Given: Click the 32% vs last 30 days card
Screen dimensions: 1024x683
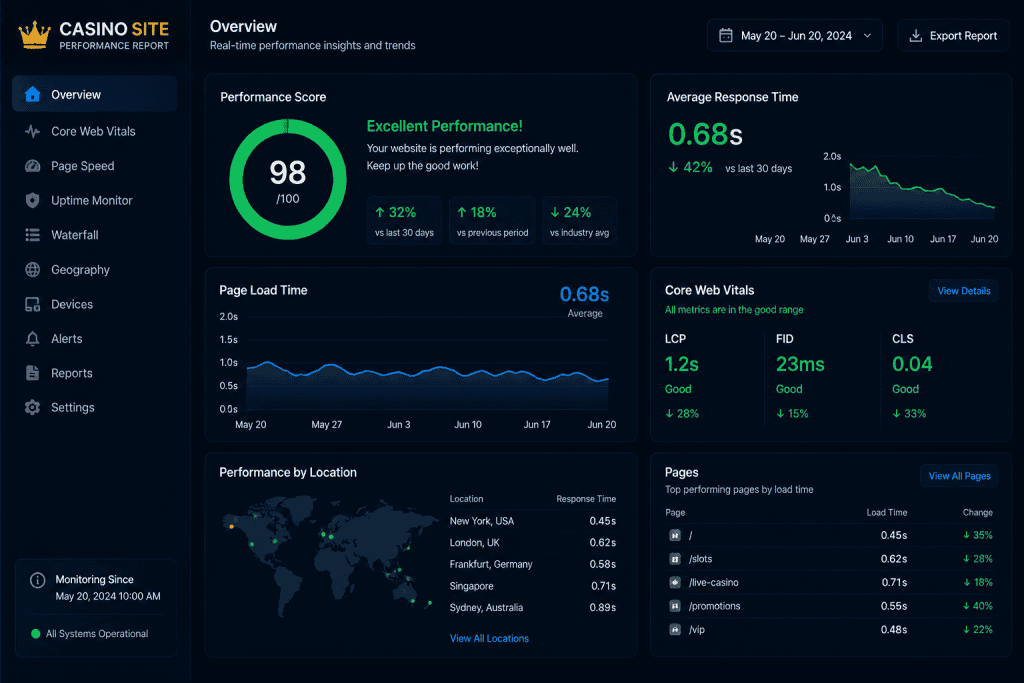Looking at the screenshot, I should 404,221.
